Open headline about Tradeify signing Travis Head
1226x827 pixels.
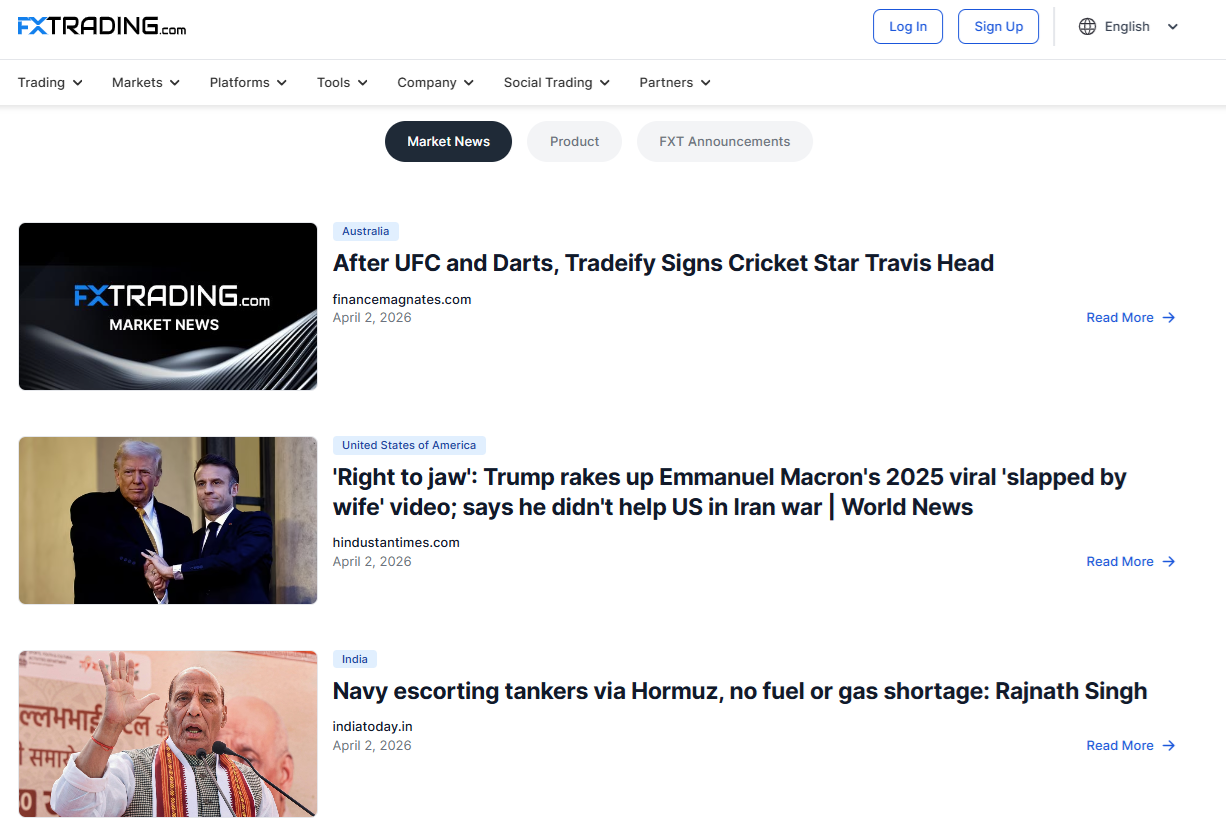pos(663,263)
